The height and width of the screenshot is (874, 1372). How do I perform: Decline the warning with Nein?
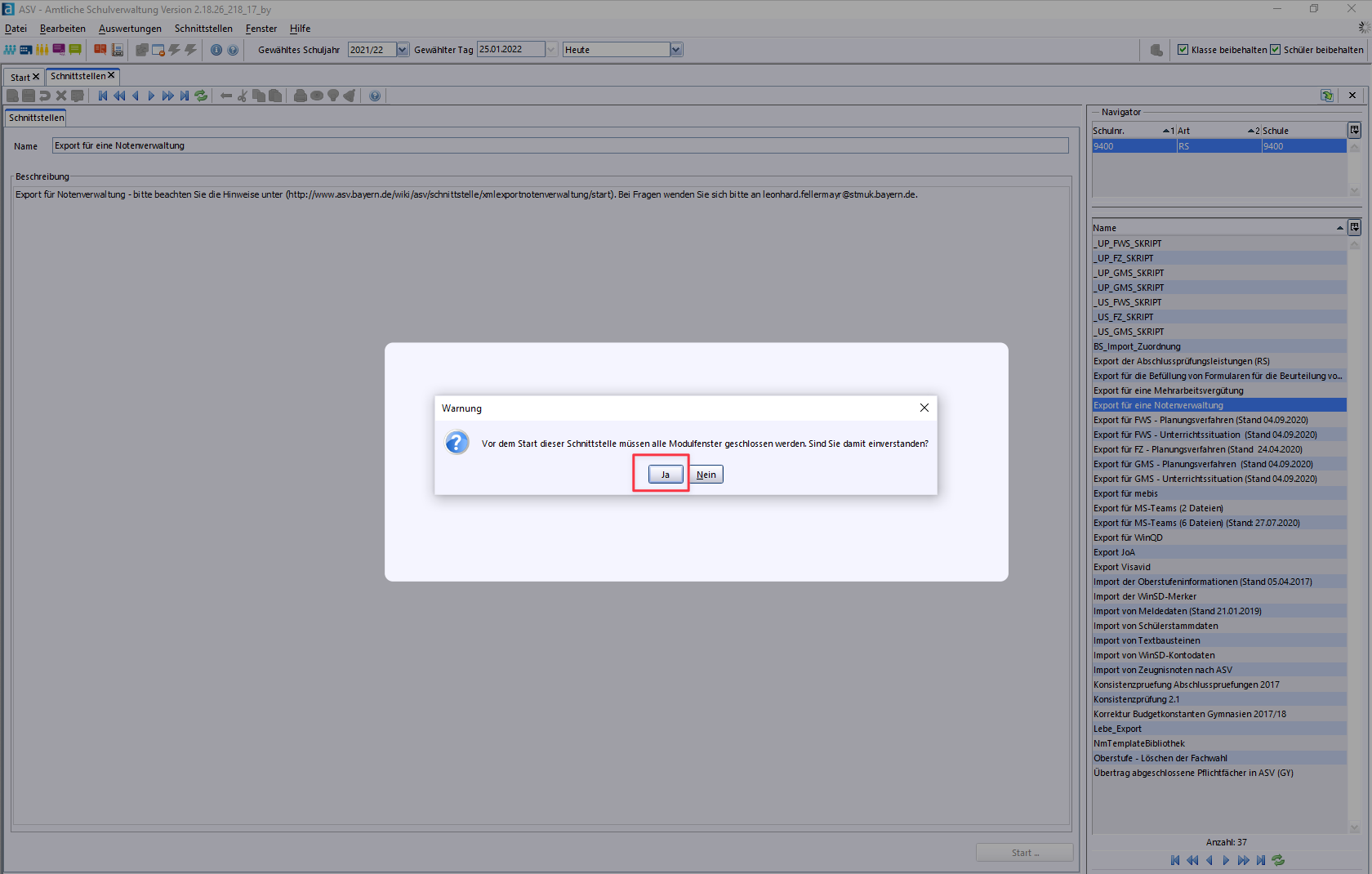[706, 475]
